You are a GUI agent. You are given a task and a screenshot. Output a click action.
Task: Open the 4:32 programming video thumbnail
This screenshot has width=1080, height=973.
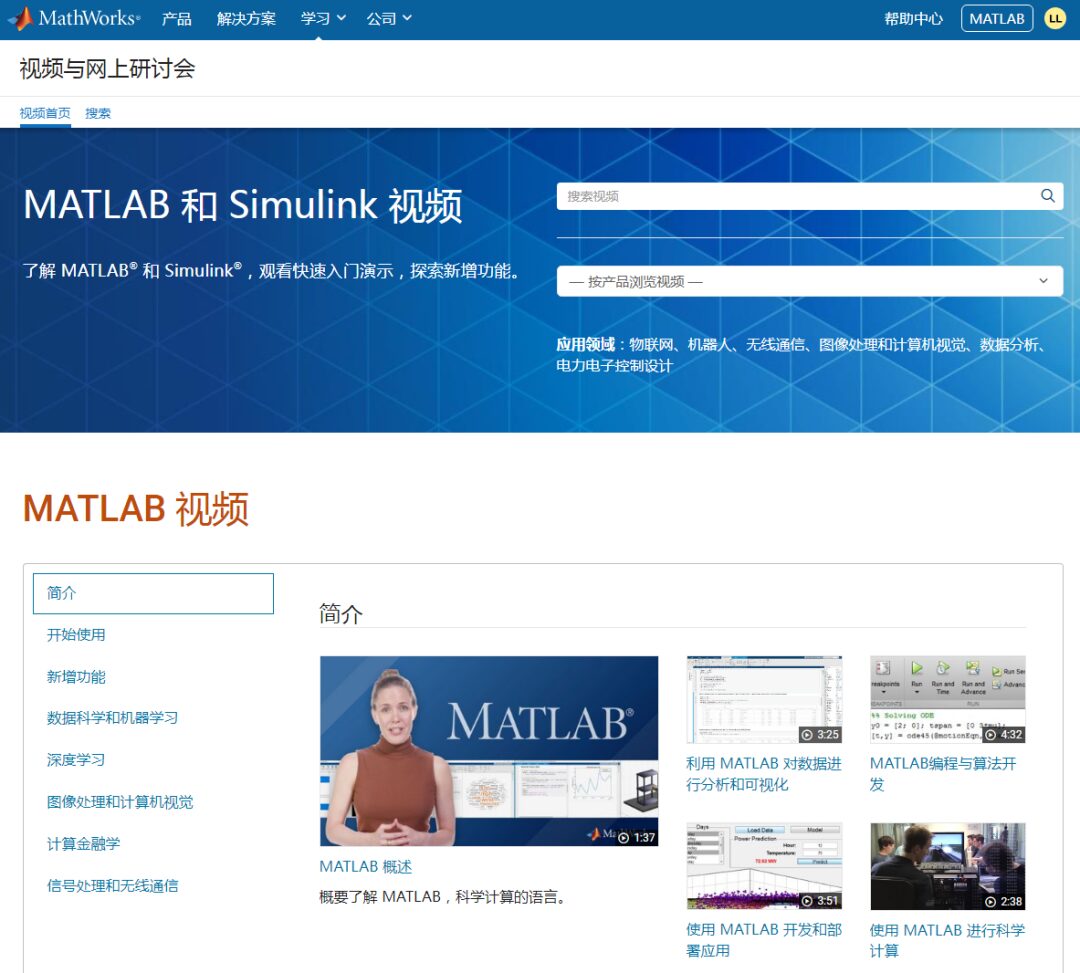pos(948,700)
